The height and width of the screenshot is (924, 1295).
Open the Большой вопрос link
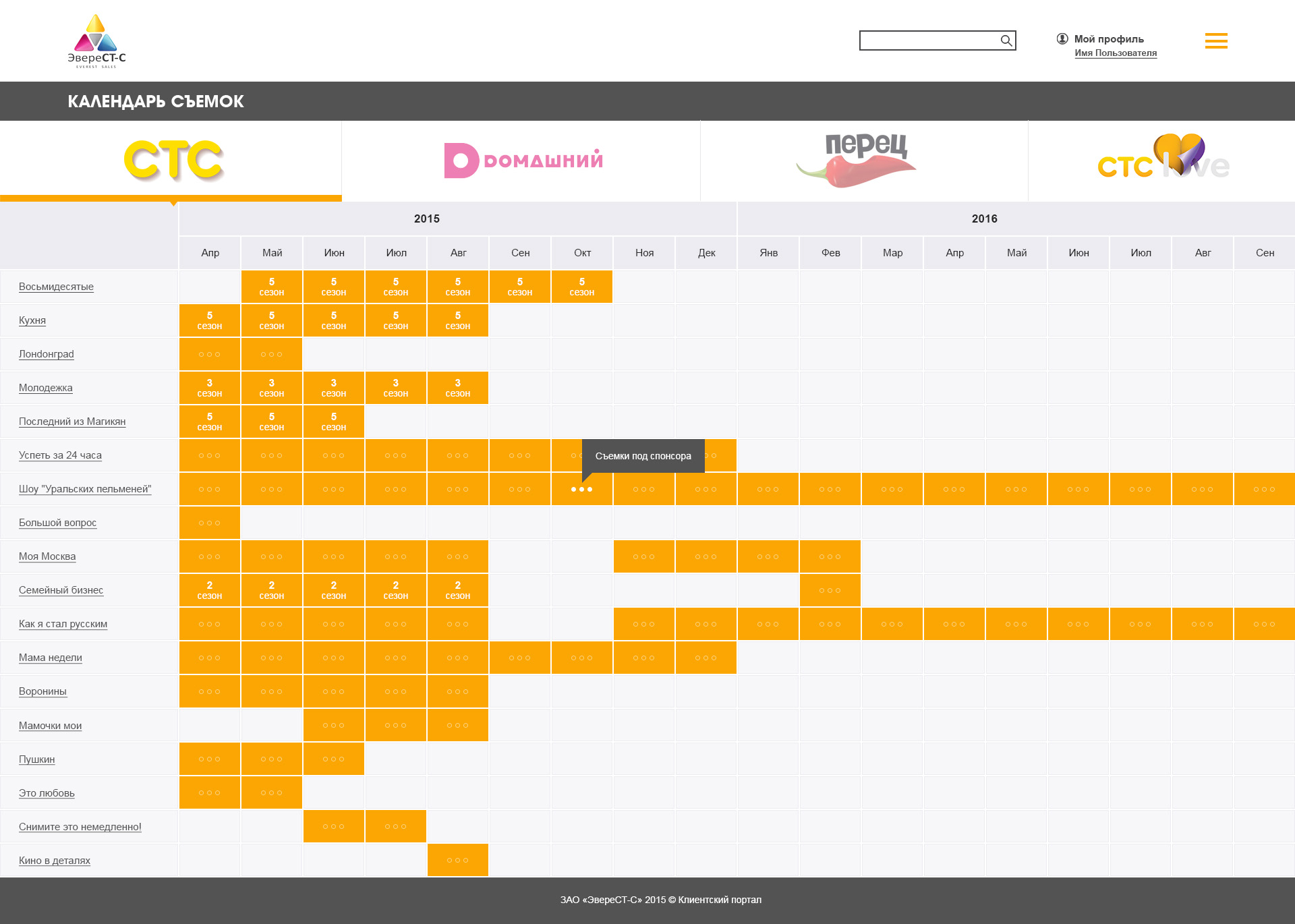(57, 523)
